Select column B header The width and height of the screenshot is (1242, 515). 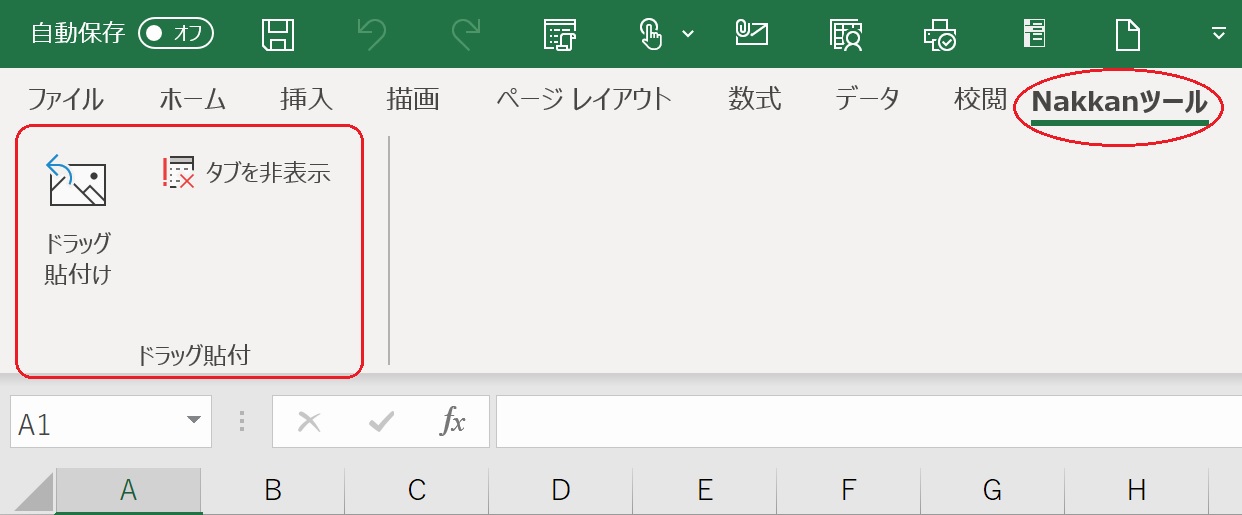[x=272, y=490]
